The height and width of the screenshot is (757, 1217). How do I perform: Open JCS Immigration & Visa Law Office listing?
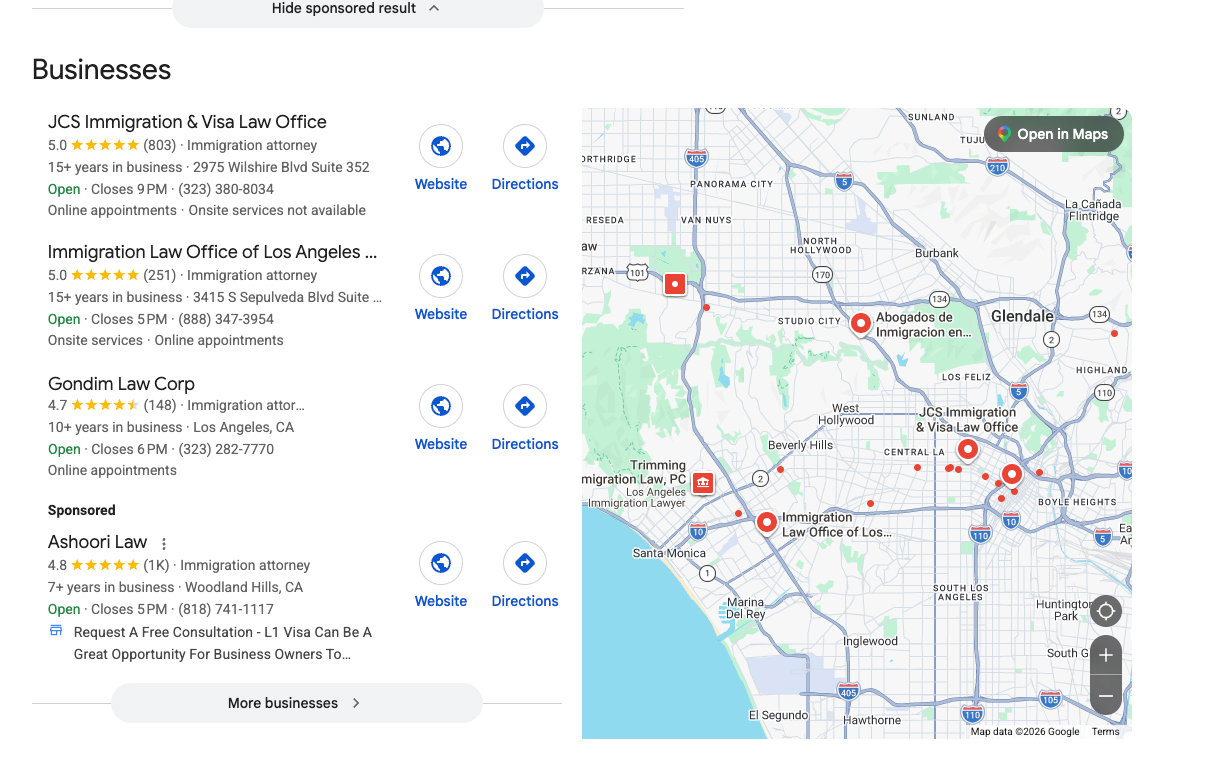click(x=187, y=122)
